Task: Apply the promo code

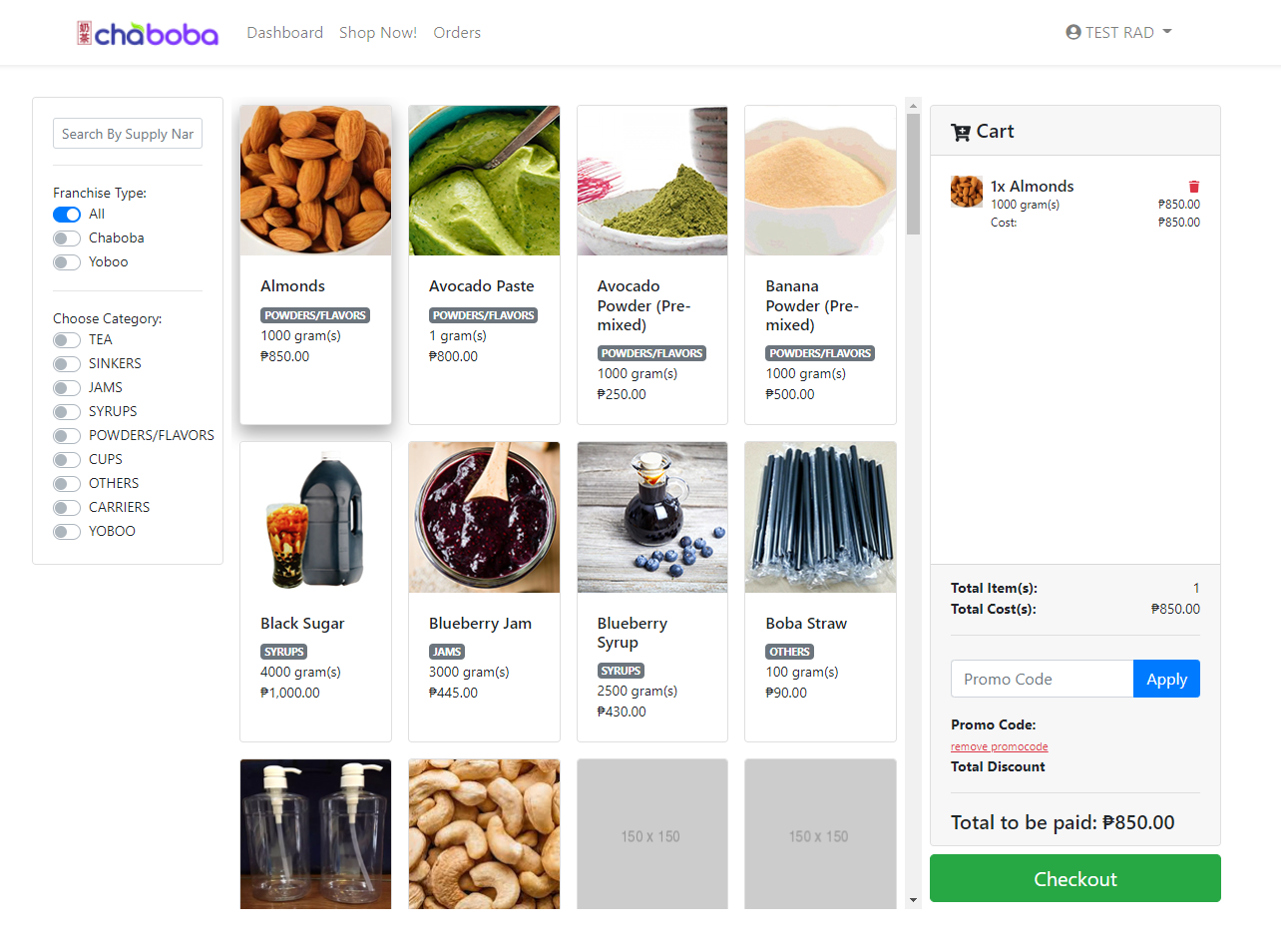Action: click(1166, 679)
